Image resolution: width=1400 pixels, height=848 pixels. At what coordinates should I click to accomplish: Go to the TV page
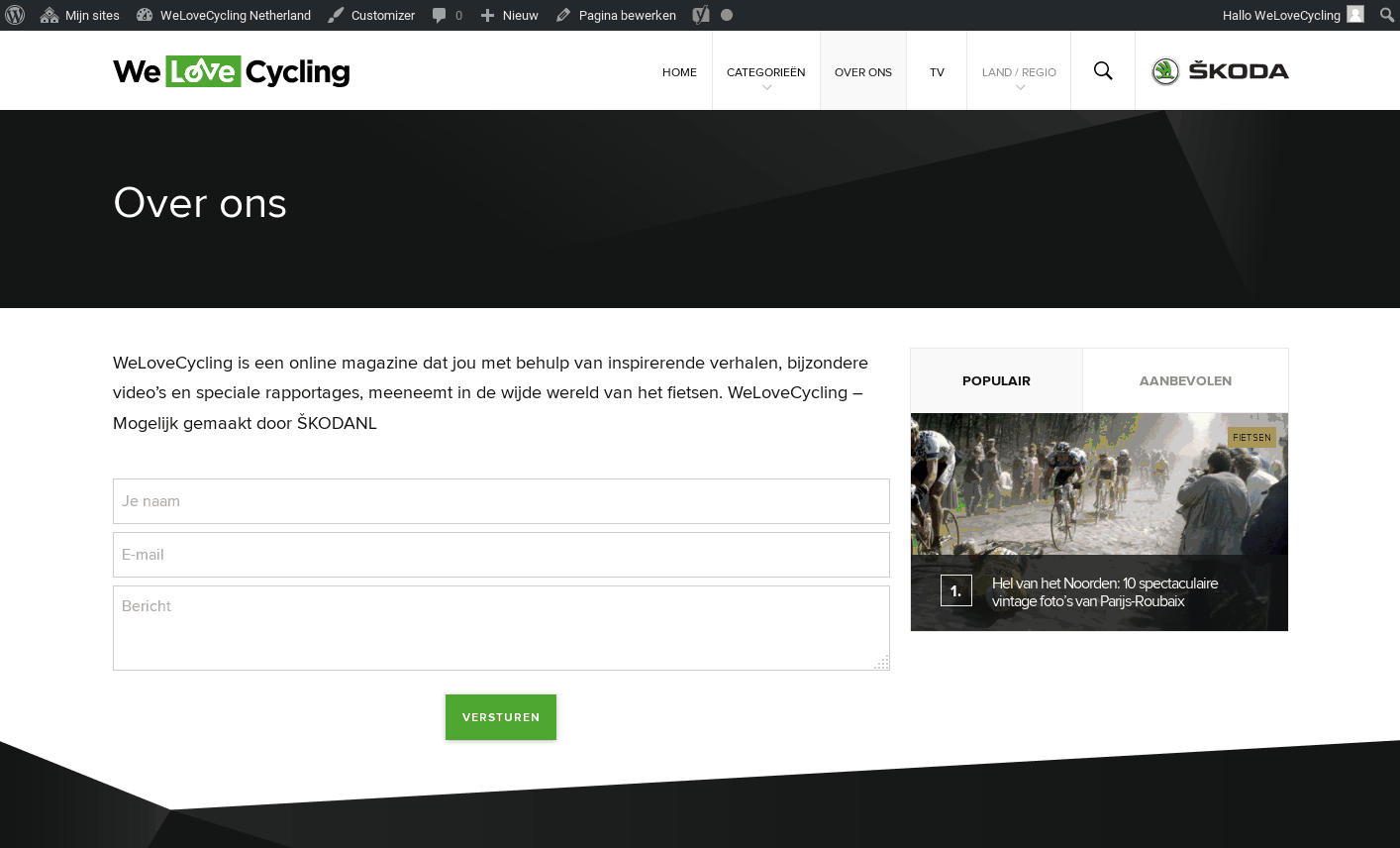coord(937,72)
